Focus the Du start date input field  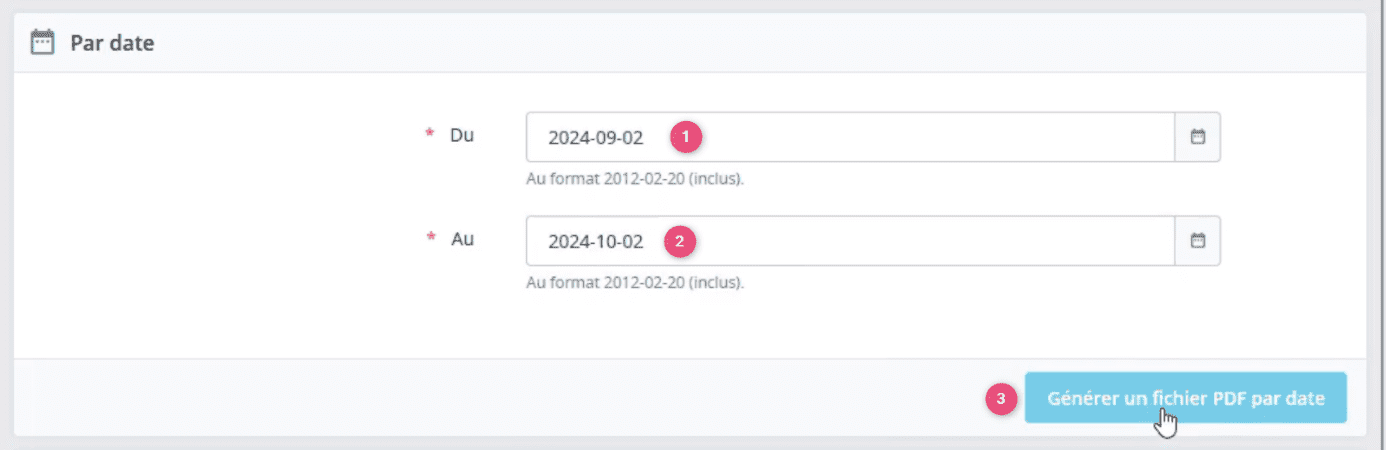(850, 137)
